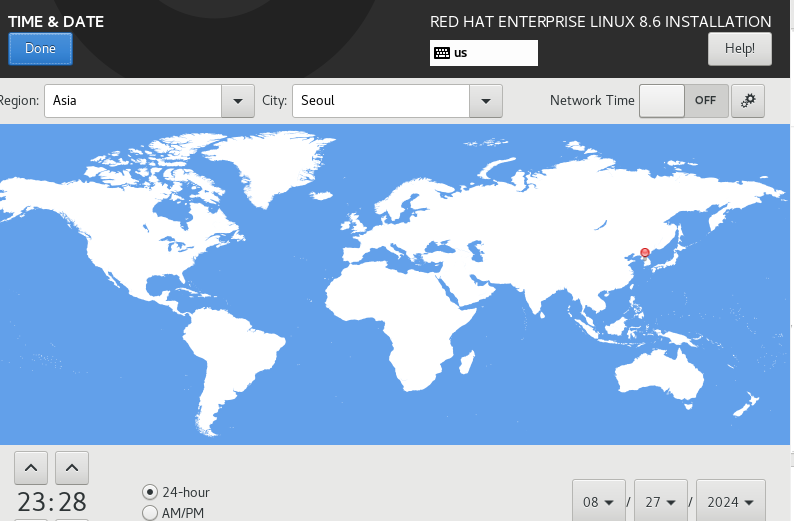The width and height of the screenshot is (794, 521).
Task: Open the month dropdown showing 08
Action: coord(599,501)
